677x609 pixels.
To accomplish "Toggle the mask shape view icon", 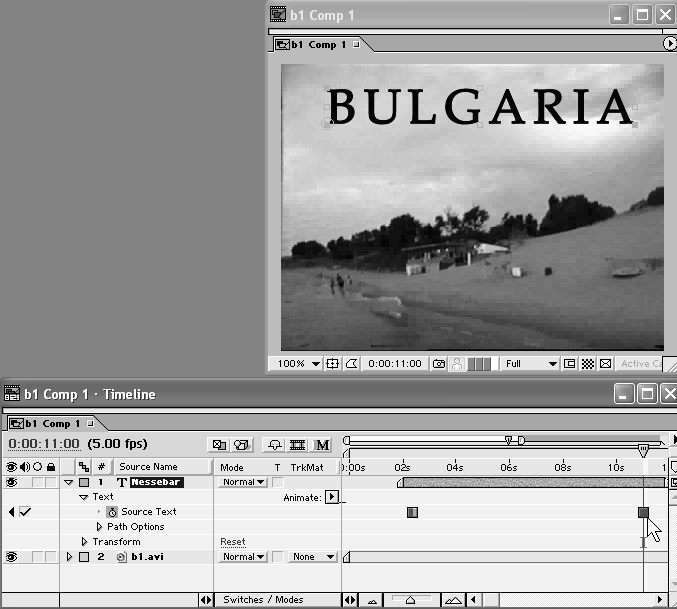I will (x=351, y=364).
